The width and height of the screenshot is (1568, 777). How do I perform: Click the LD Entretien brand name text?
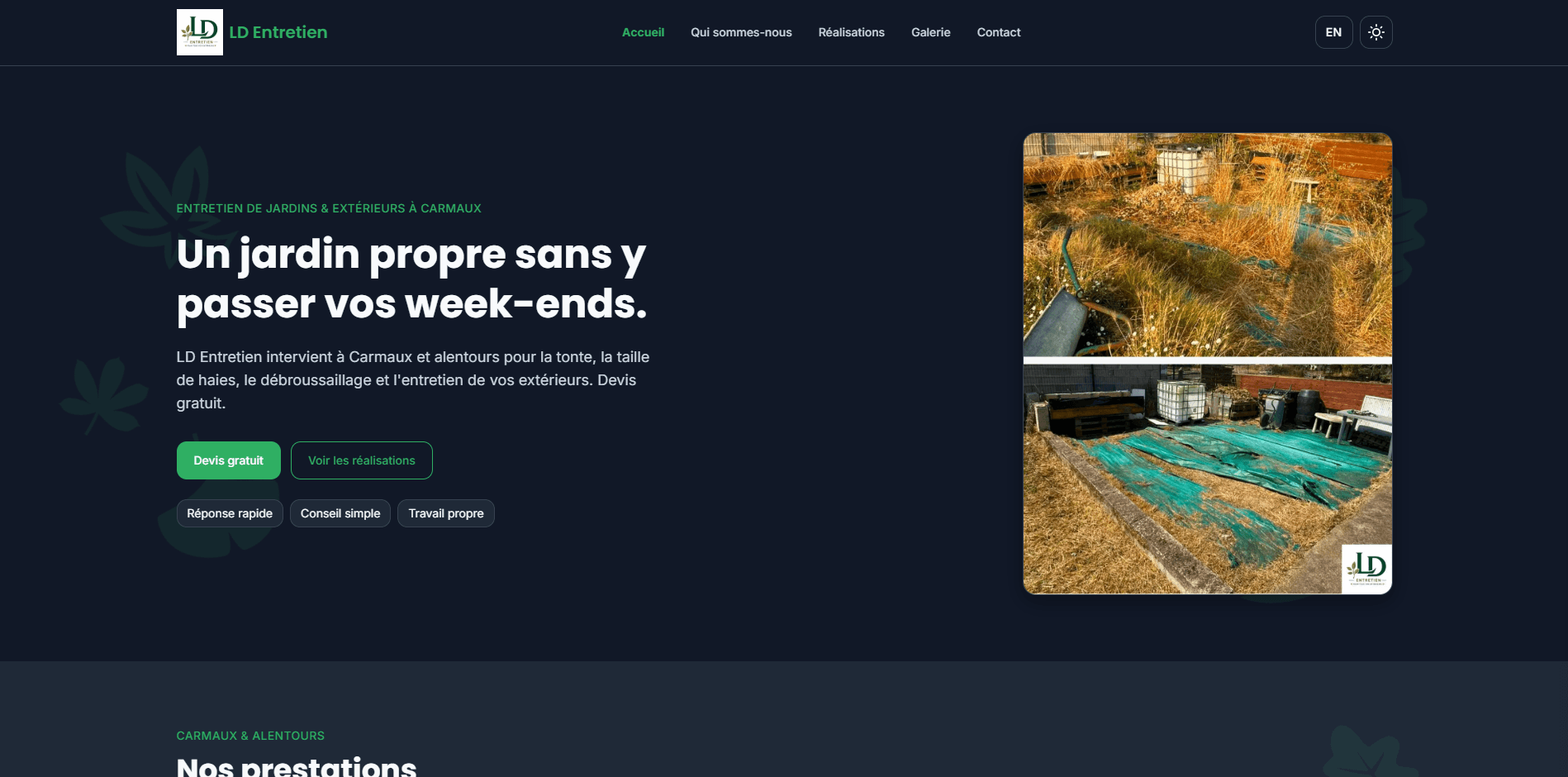(x=278, y=32)
